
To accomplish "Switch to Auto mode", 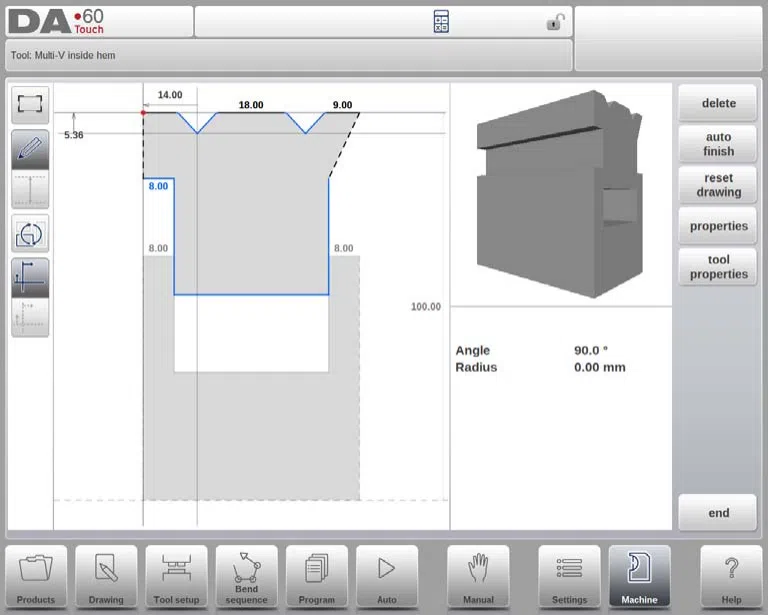I will coord(387,576).
